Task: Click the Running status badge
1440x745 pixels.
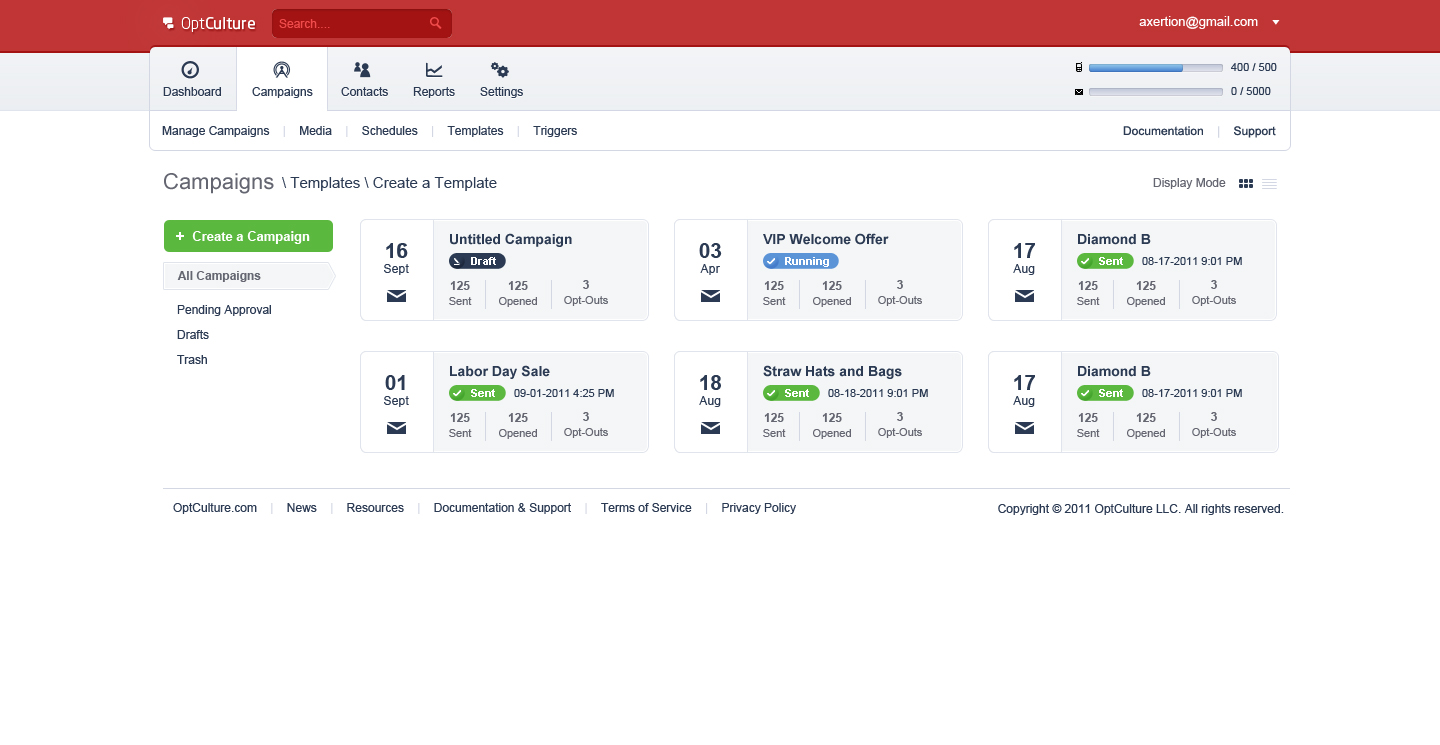Action: click(800, 261)
